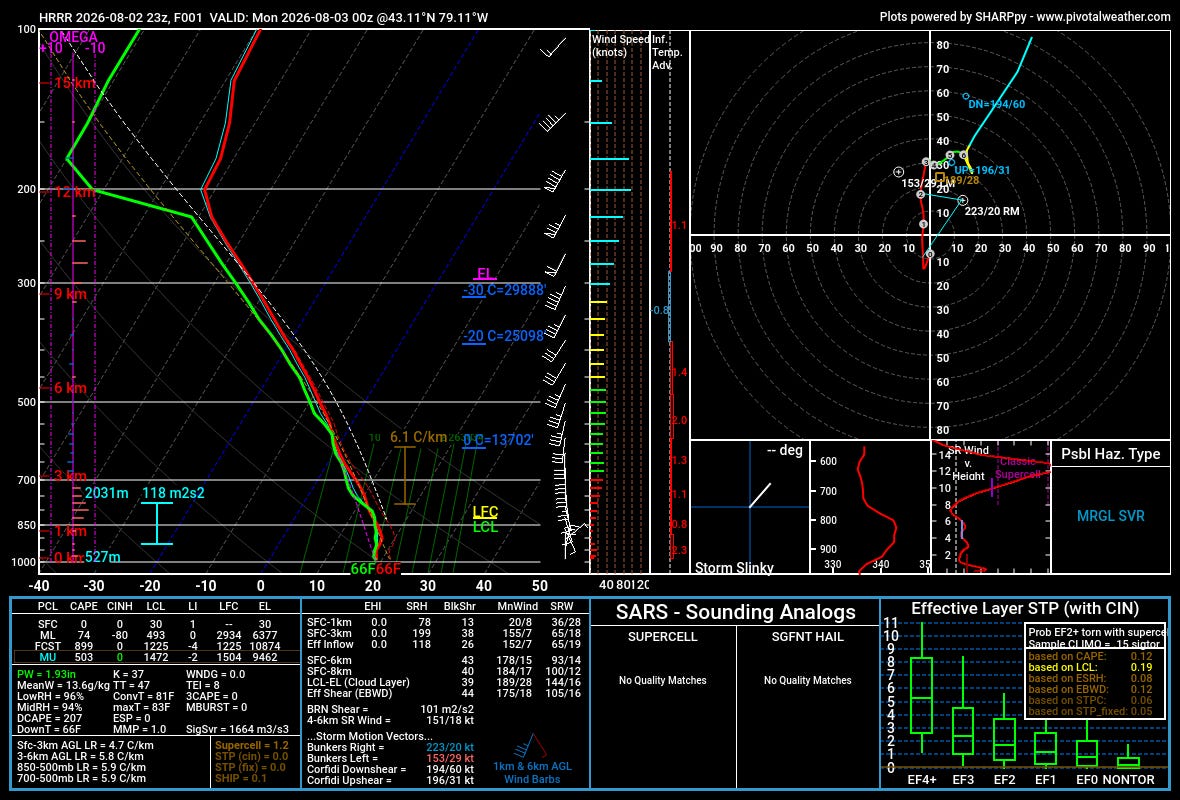Click the SARS - Sounding Analogs heading
Screen dimensions: 1180x800
tap(735, 612)
